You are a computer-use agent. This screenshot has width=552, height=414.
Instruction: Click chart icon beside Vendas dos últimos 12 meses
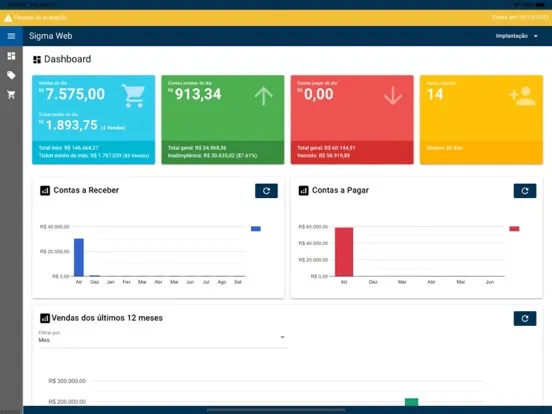tap(45, 318)
